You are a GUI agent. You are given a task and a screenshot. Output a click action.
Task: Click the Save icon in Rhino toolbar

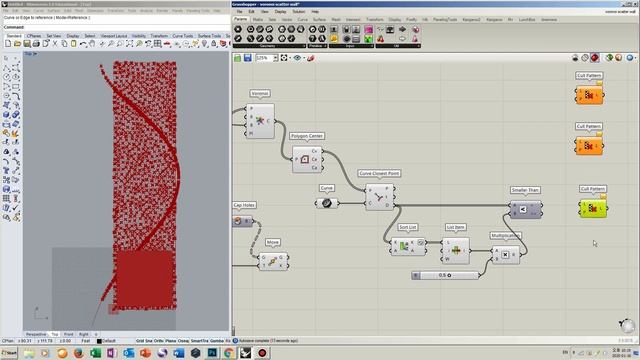click(x=27, y=44)
